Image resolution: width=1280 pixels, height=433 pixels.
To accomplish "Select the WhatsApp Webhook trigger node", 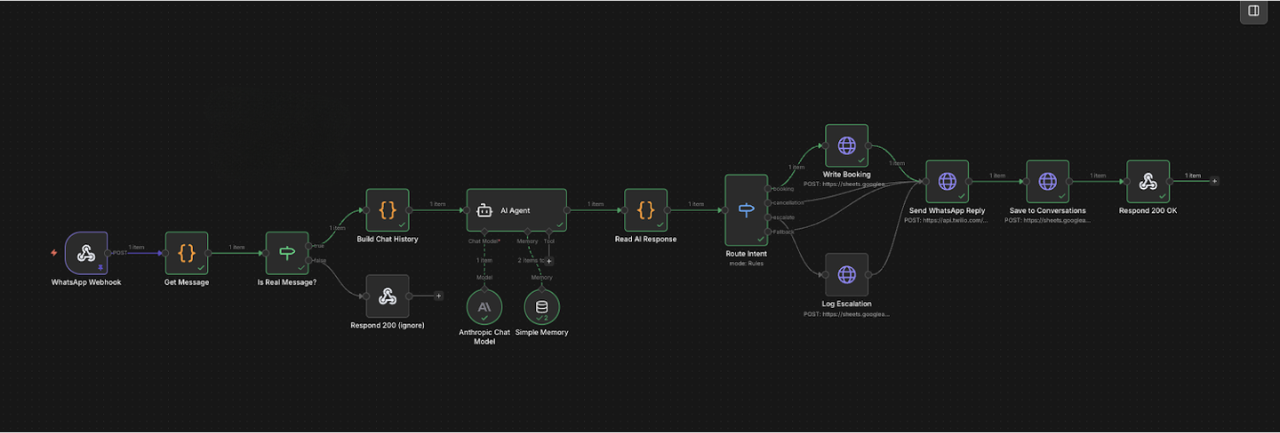I will 86,253.
